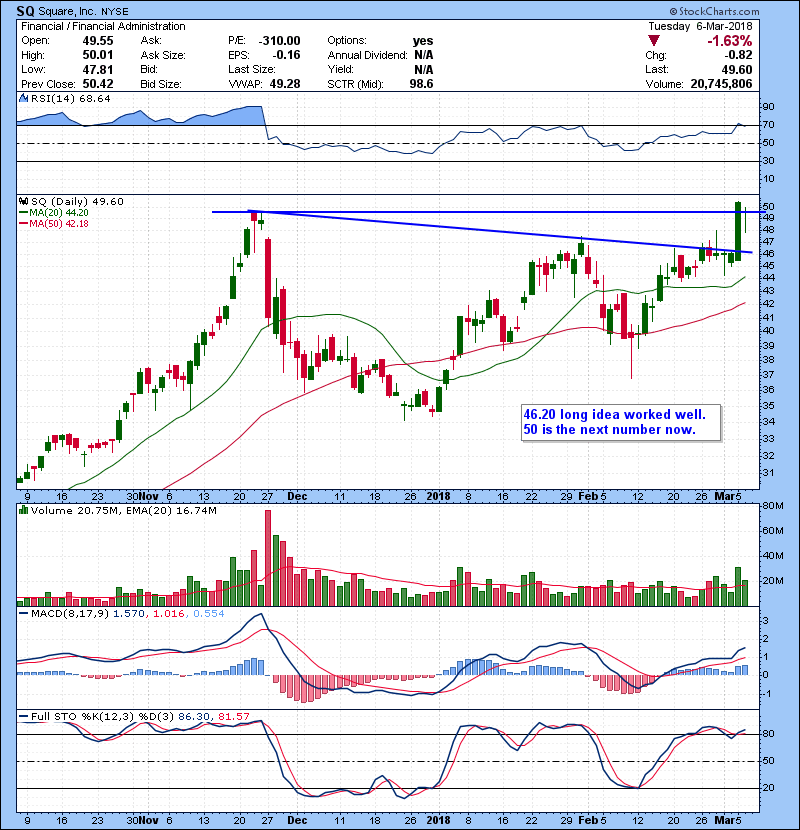Viewport: 800px width, 830px height.
Task: Click the 40M volume axis label
Action: click(772, 555)
